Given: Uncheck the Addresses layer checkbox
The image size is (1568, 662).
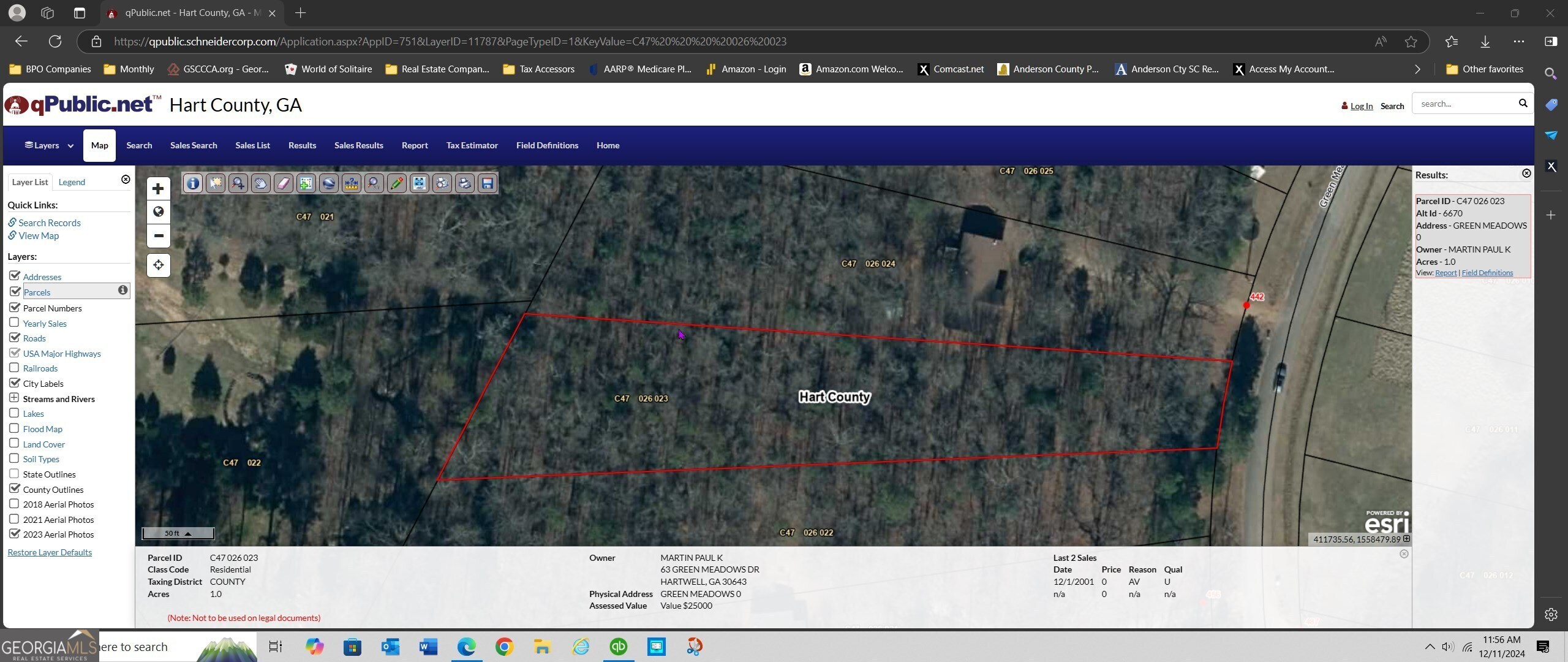Looking at the screenshot, I should [x=14, y=276].
